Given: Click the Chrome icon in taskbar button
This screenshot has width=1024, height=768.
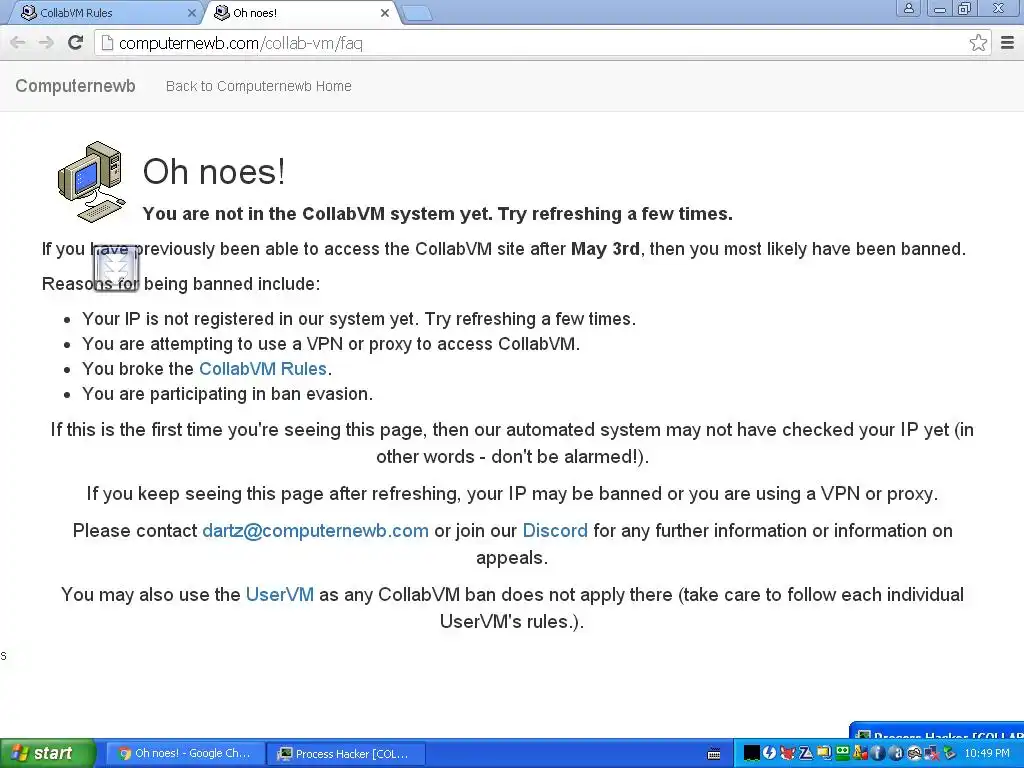Looking at the screenshot, I should pyautogui.click(x=125, y=754).
